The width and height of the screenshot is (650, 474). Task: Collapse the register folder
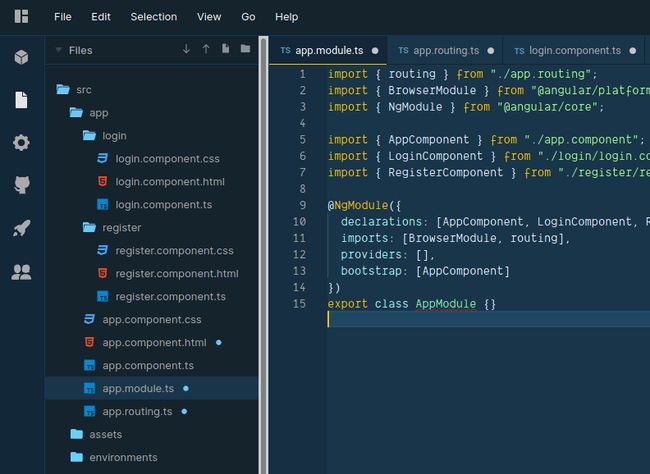click(91, 228)
